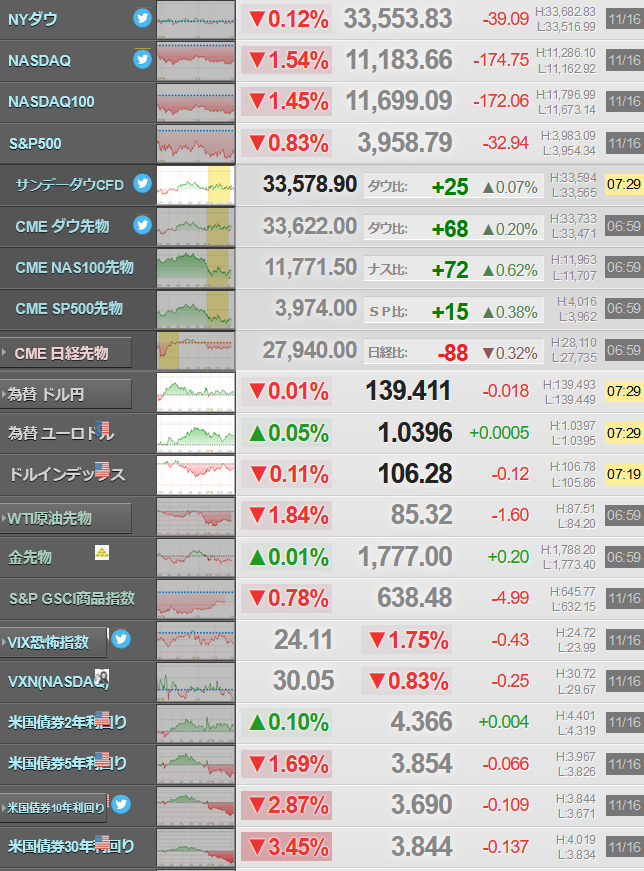Open the CME NAS100先物 label
644x871 pixels.
coord(74,268)
